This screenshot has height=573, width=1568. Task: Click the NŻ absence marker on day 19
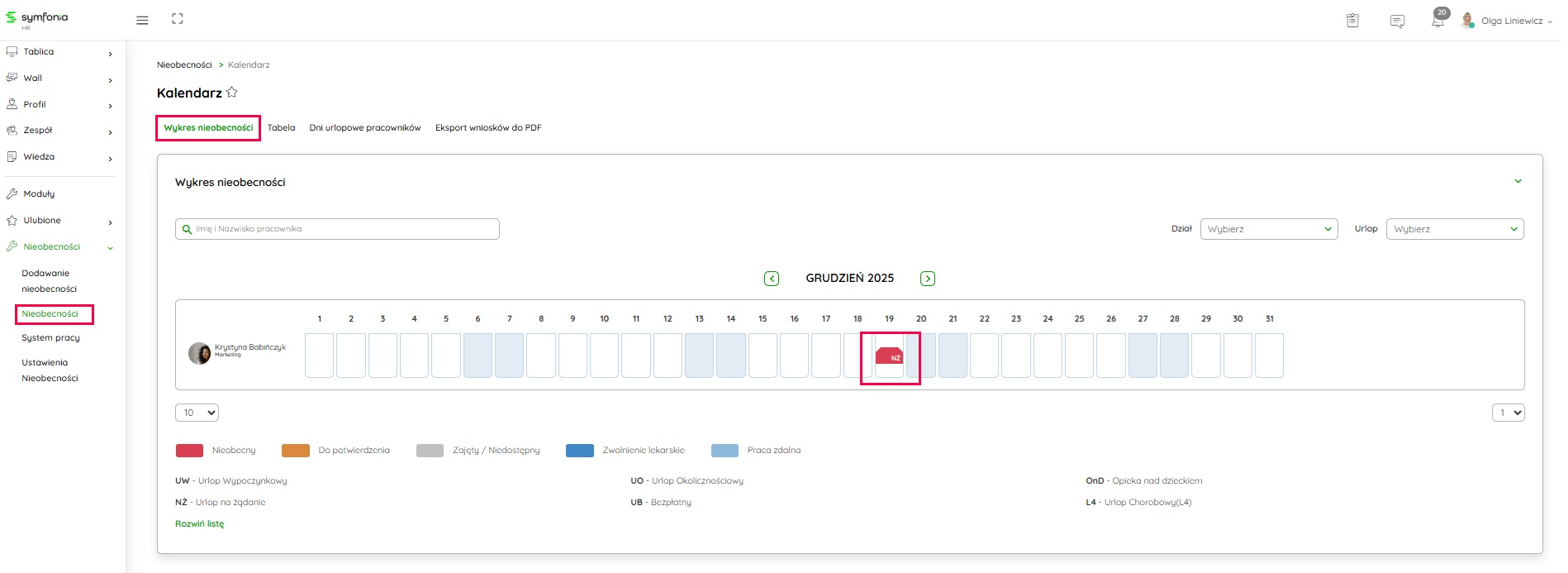(889, 356)
